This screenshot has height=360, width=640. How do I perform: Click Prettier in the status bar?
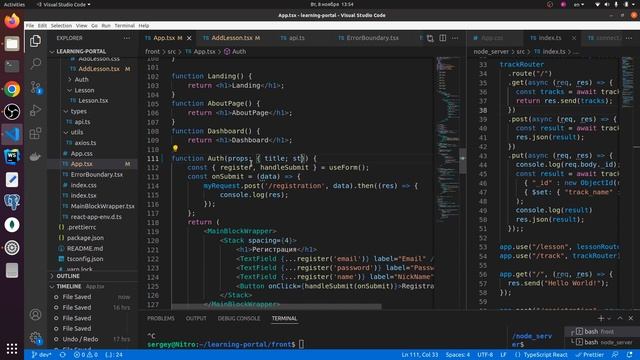(590, 355)
